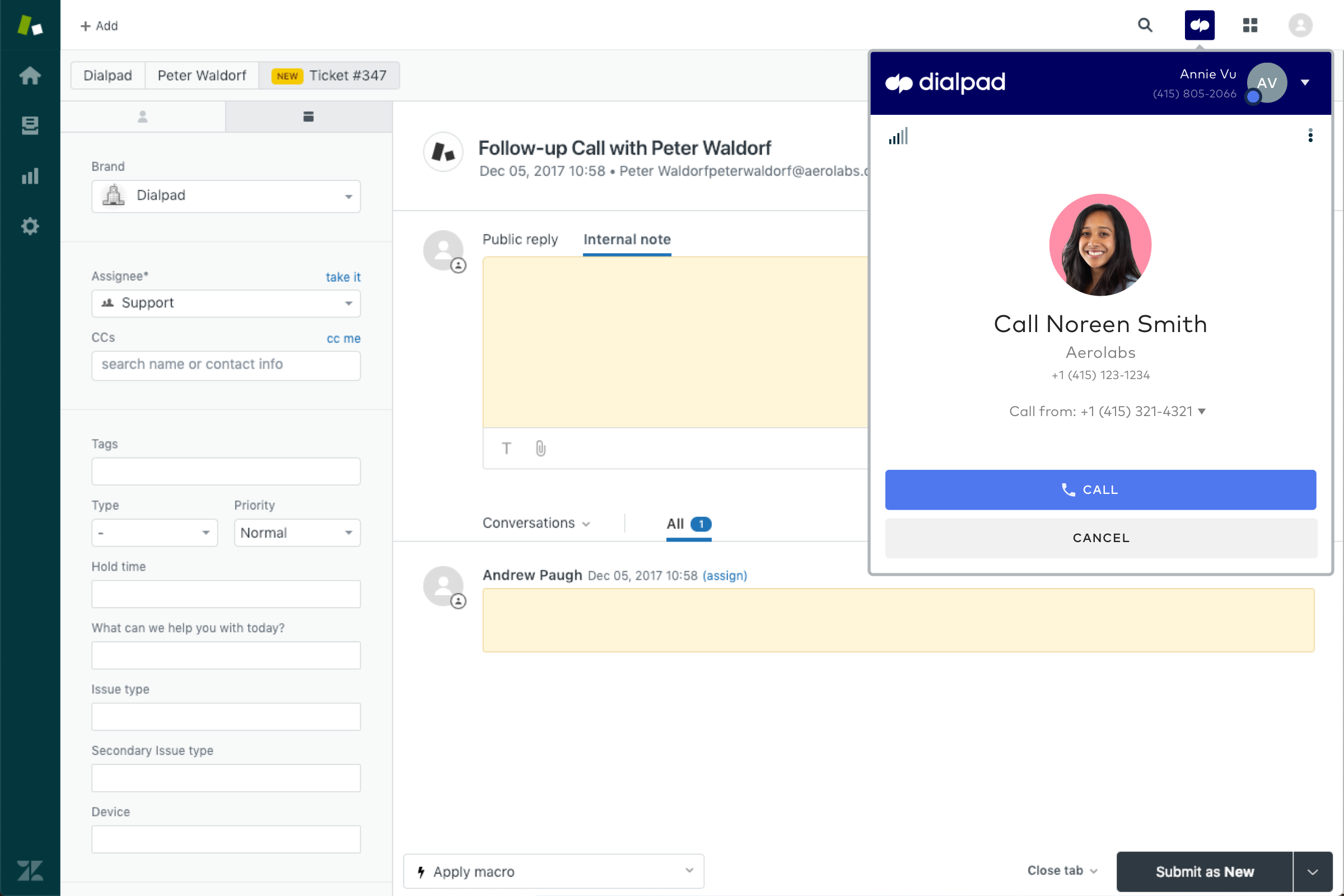
Task: Click the assign link on Andrew Paugh's comment
Action: (x=725, y=576)
